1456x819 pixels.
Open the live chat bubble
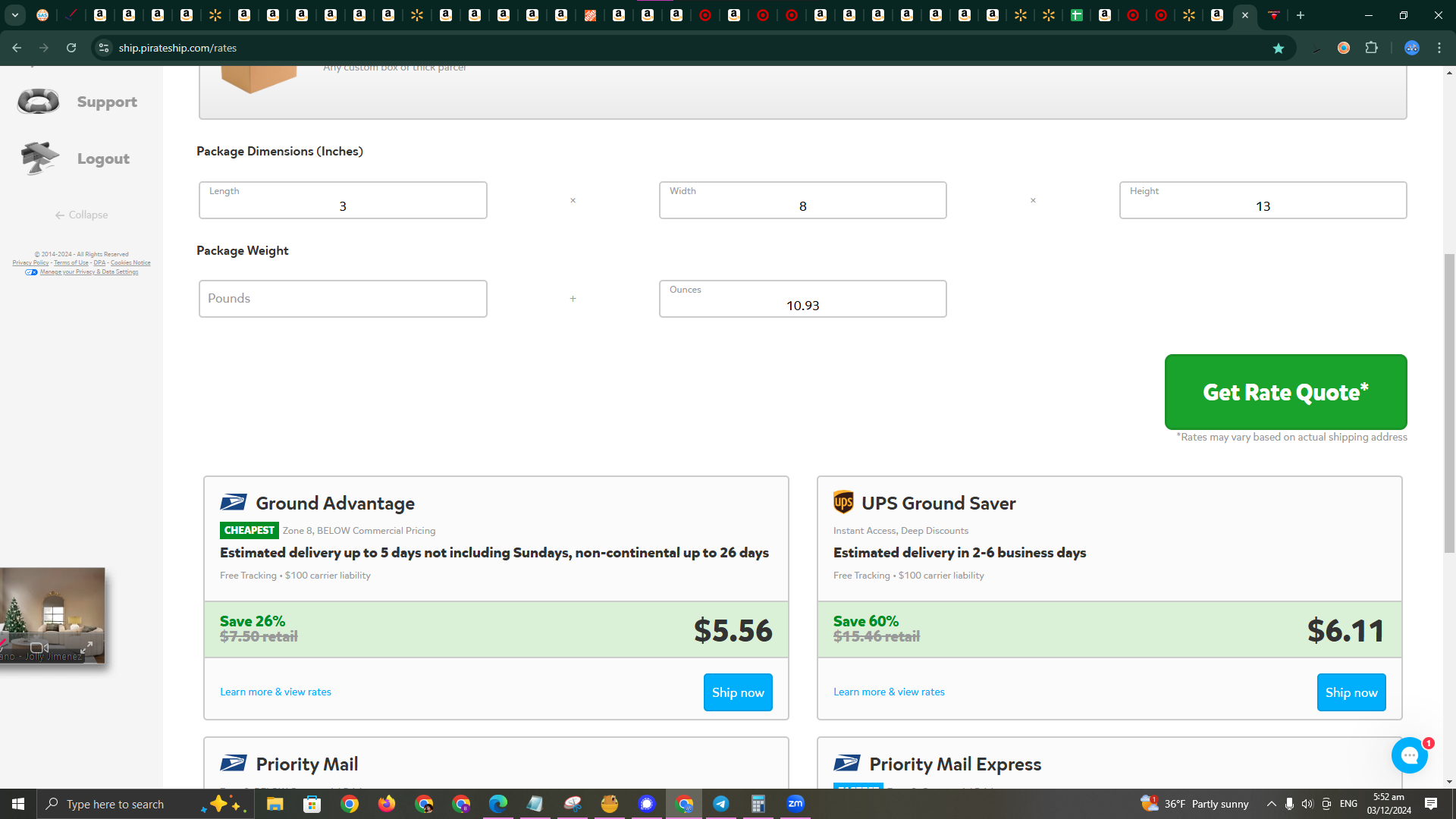(1410, 755)
